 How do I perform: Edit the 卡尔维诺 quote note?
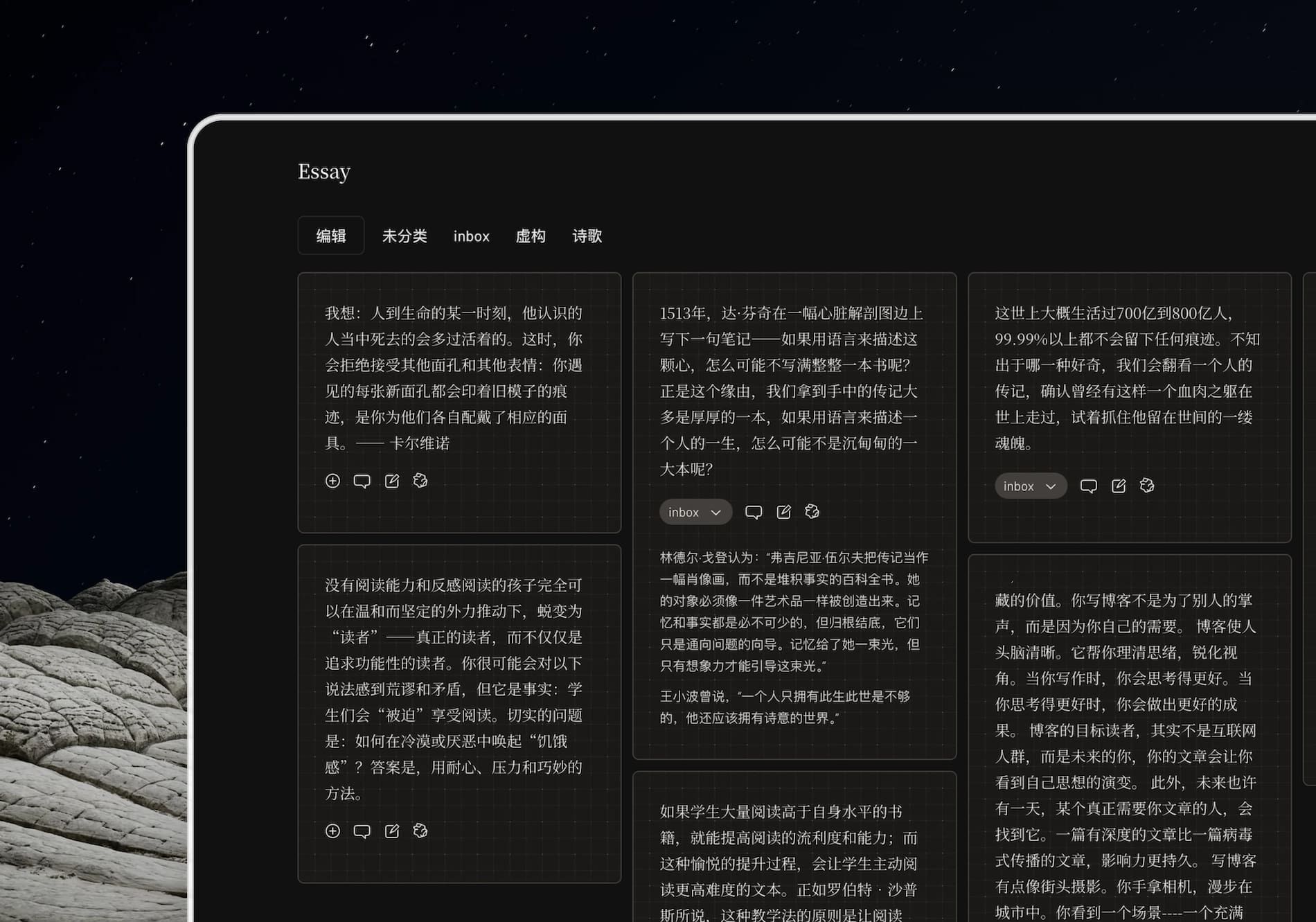(x=392, y=481)
